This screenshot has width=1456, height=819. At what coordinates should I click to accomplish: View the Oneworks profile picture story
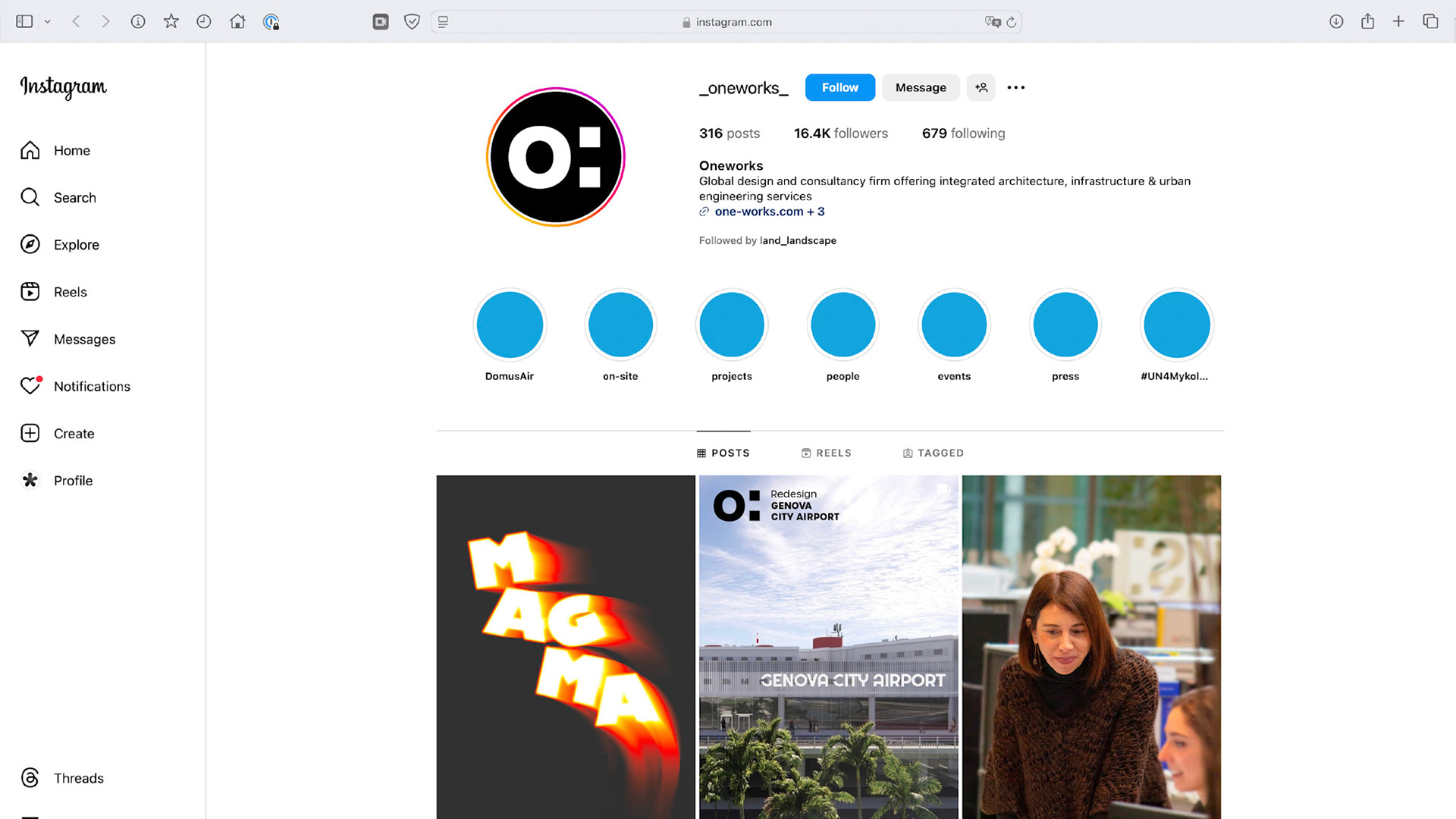pyautogui.click(x=556, y=157)
